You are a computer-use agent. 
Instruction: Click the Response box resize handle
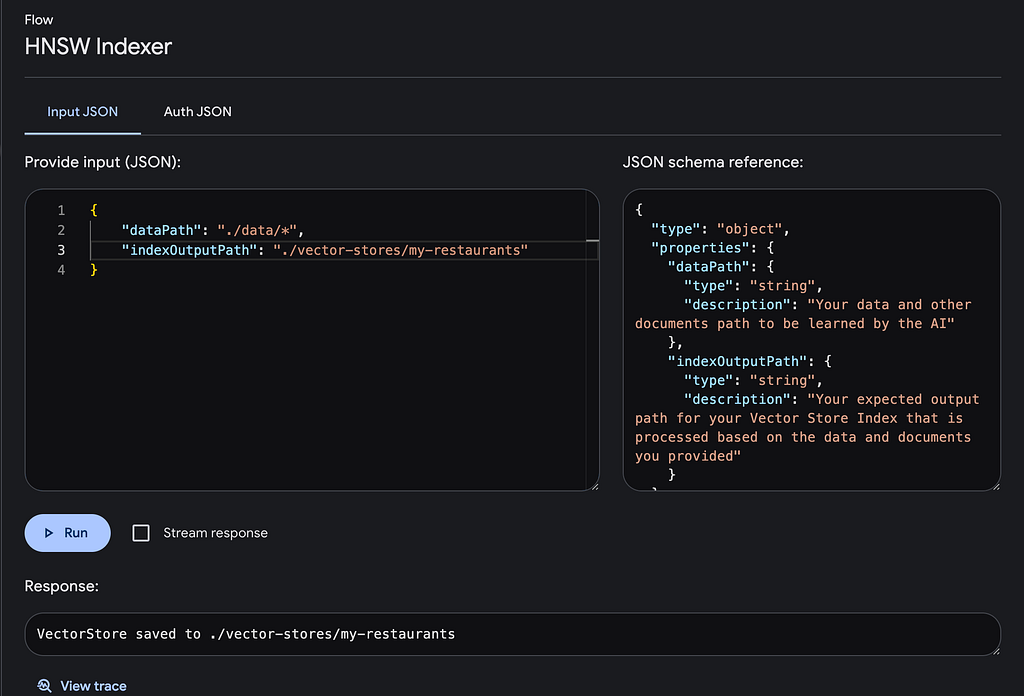point(995,650)
